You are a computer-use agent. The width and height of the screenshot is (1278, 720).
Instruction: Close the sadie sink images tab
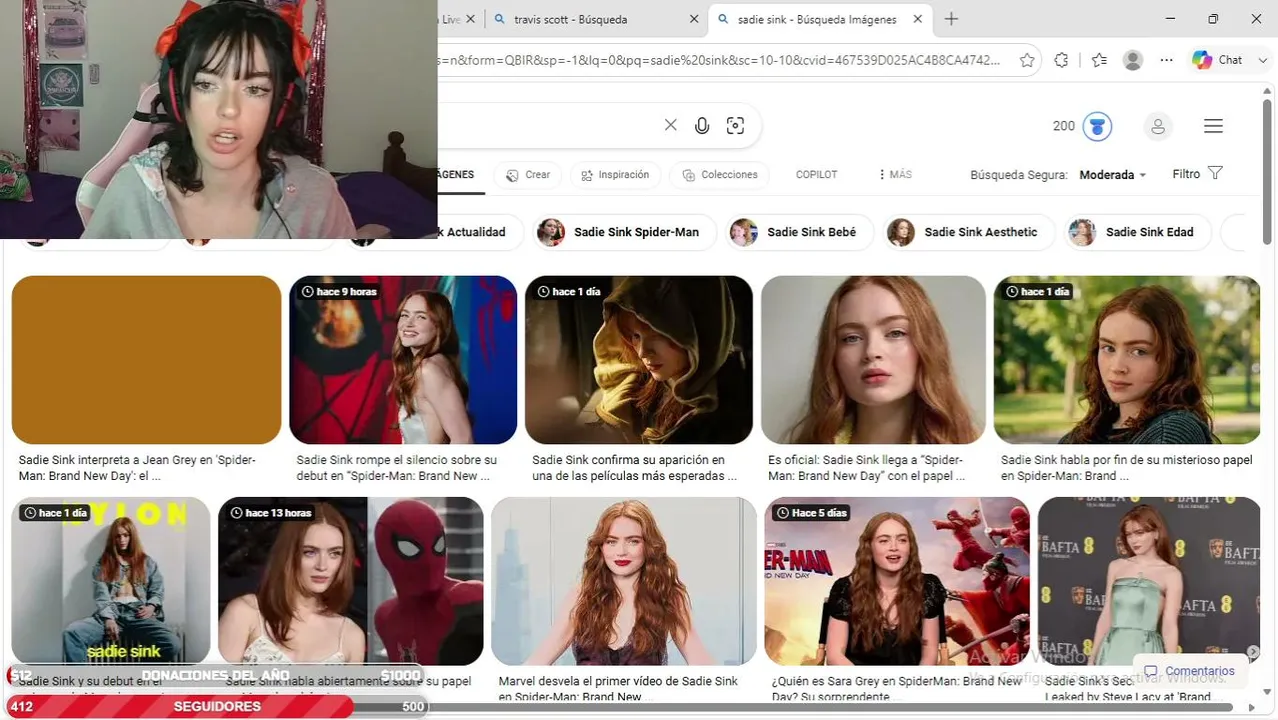(918, 19)
